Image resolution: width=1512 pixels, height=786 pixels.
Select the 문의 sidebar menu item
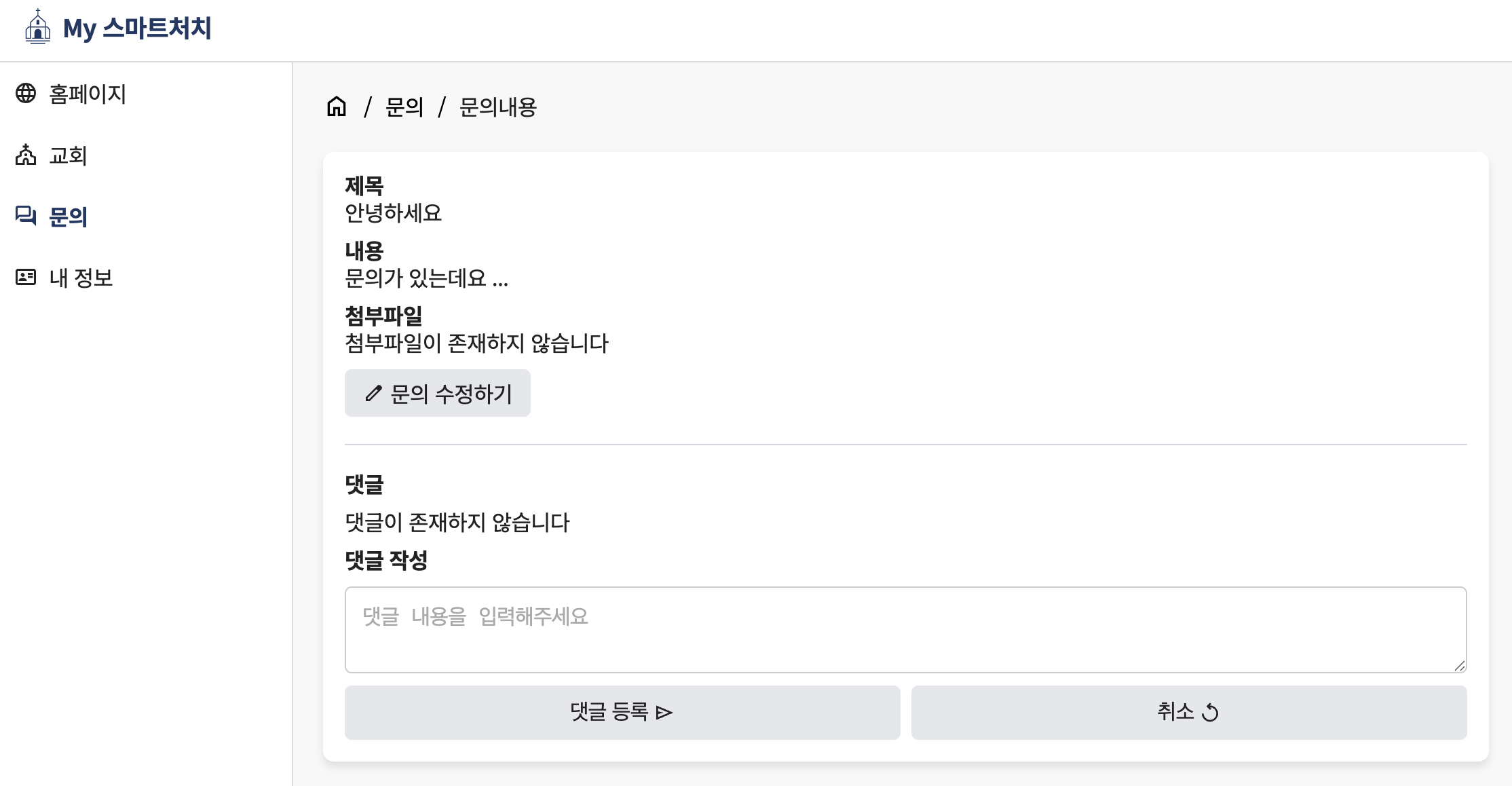tap(68, 217)
